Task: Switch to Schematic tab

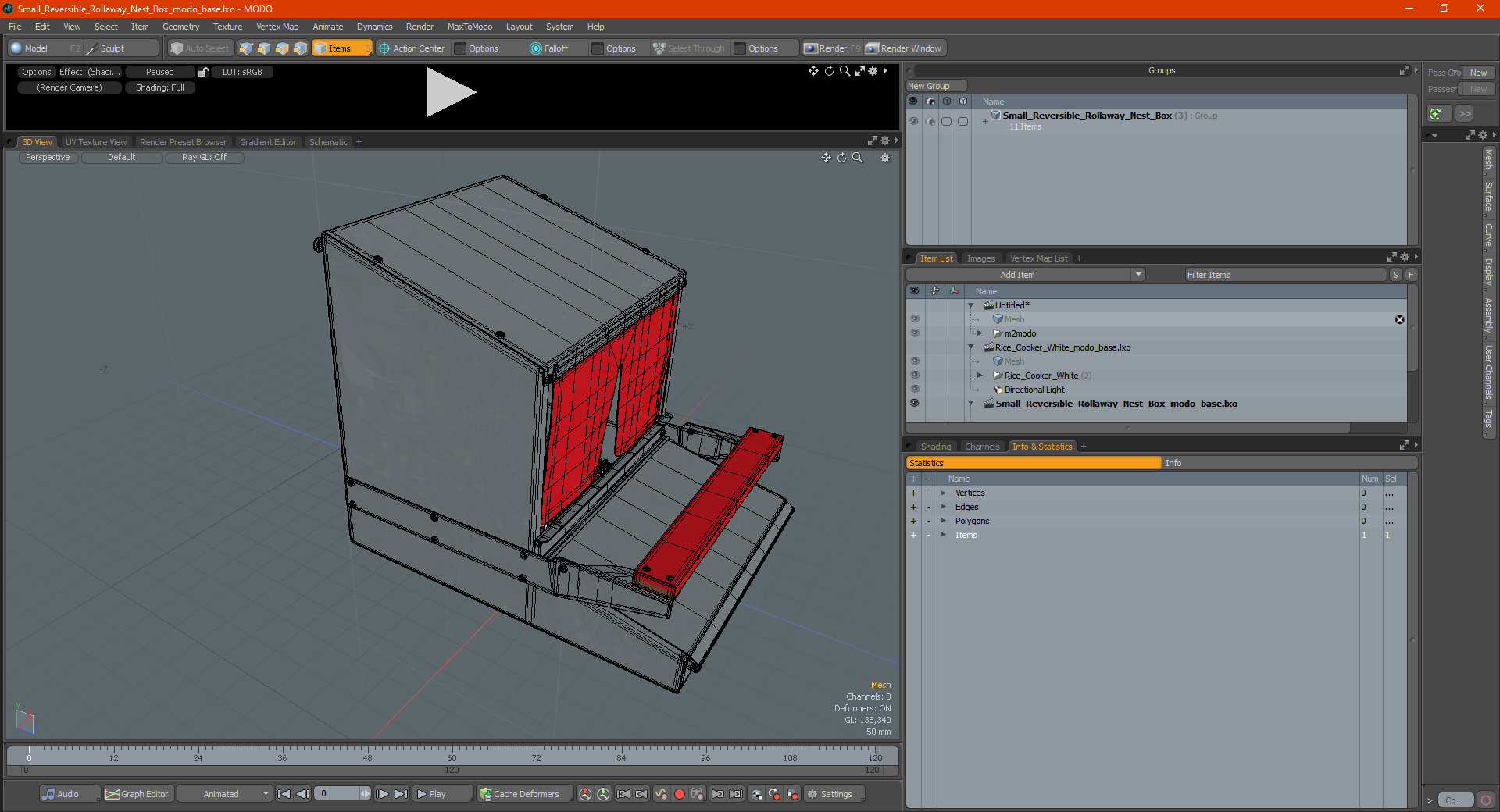Action: coord(328,142)
